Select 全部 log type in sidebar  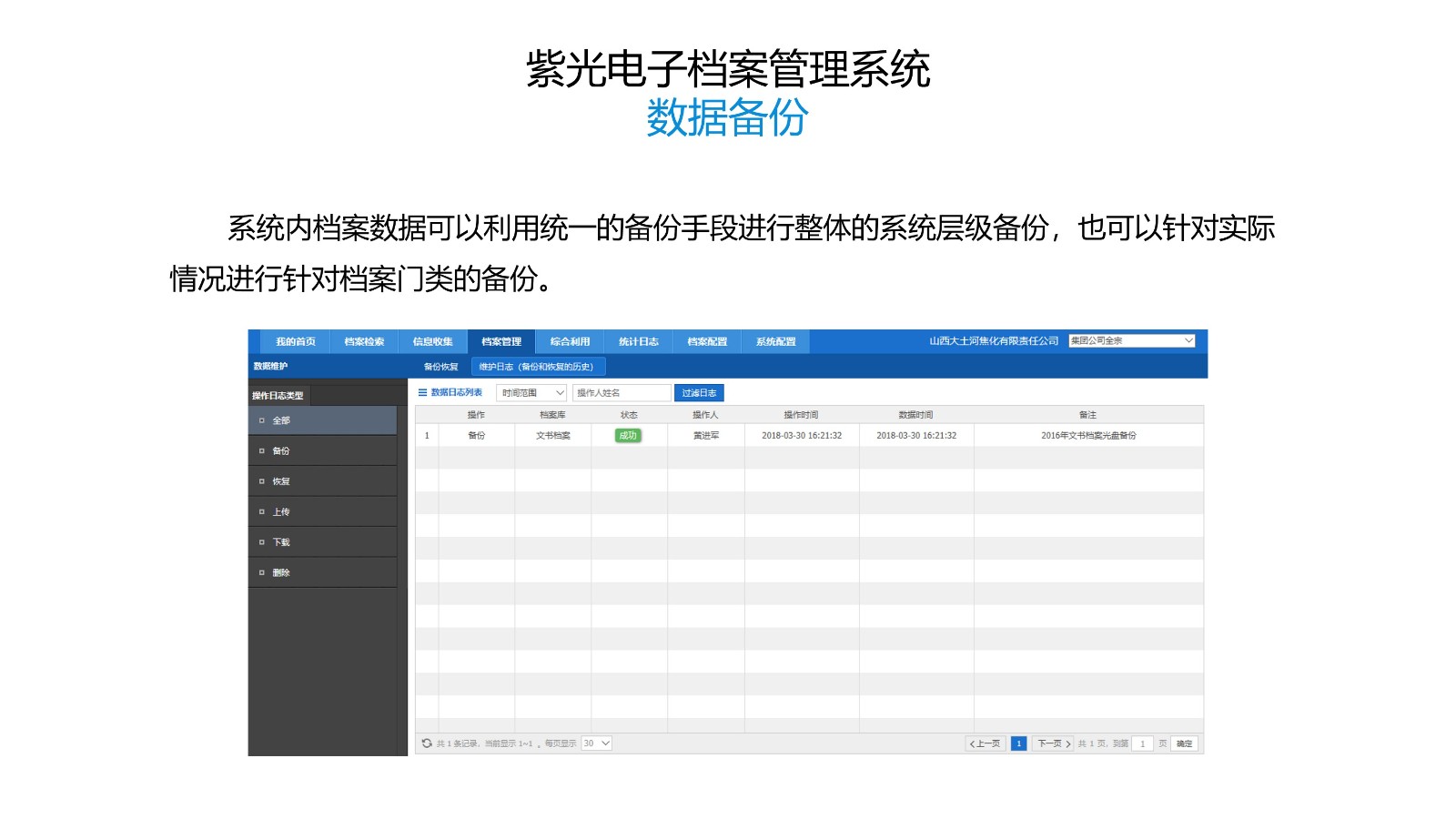tap(323, 420)
